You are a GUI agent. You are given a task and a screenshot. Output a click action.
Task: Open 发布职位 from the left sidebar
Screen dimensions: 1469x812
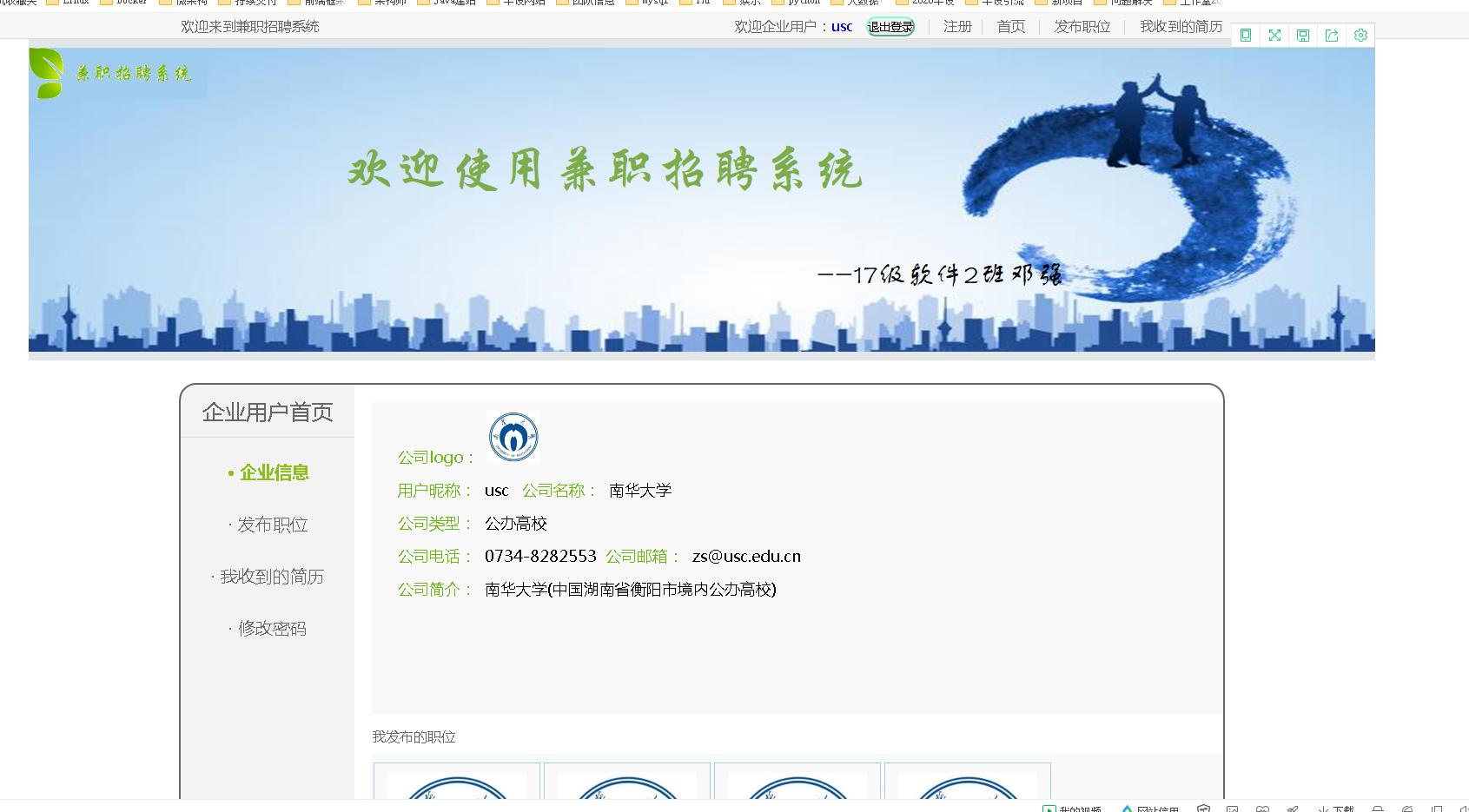274,525
